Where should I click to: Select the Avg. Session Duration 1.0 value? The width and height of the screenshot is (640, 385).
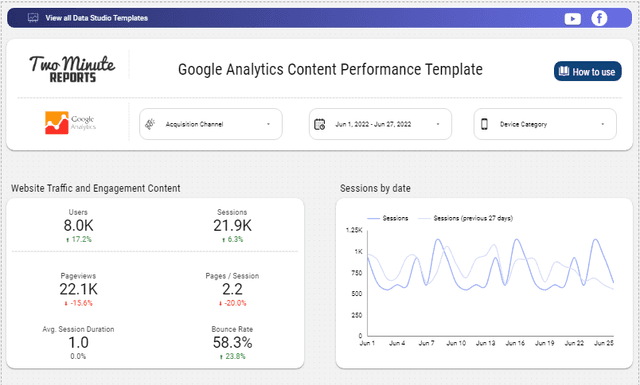pos(78,343)
